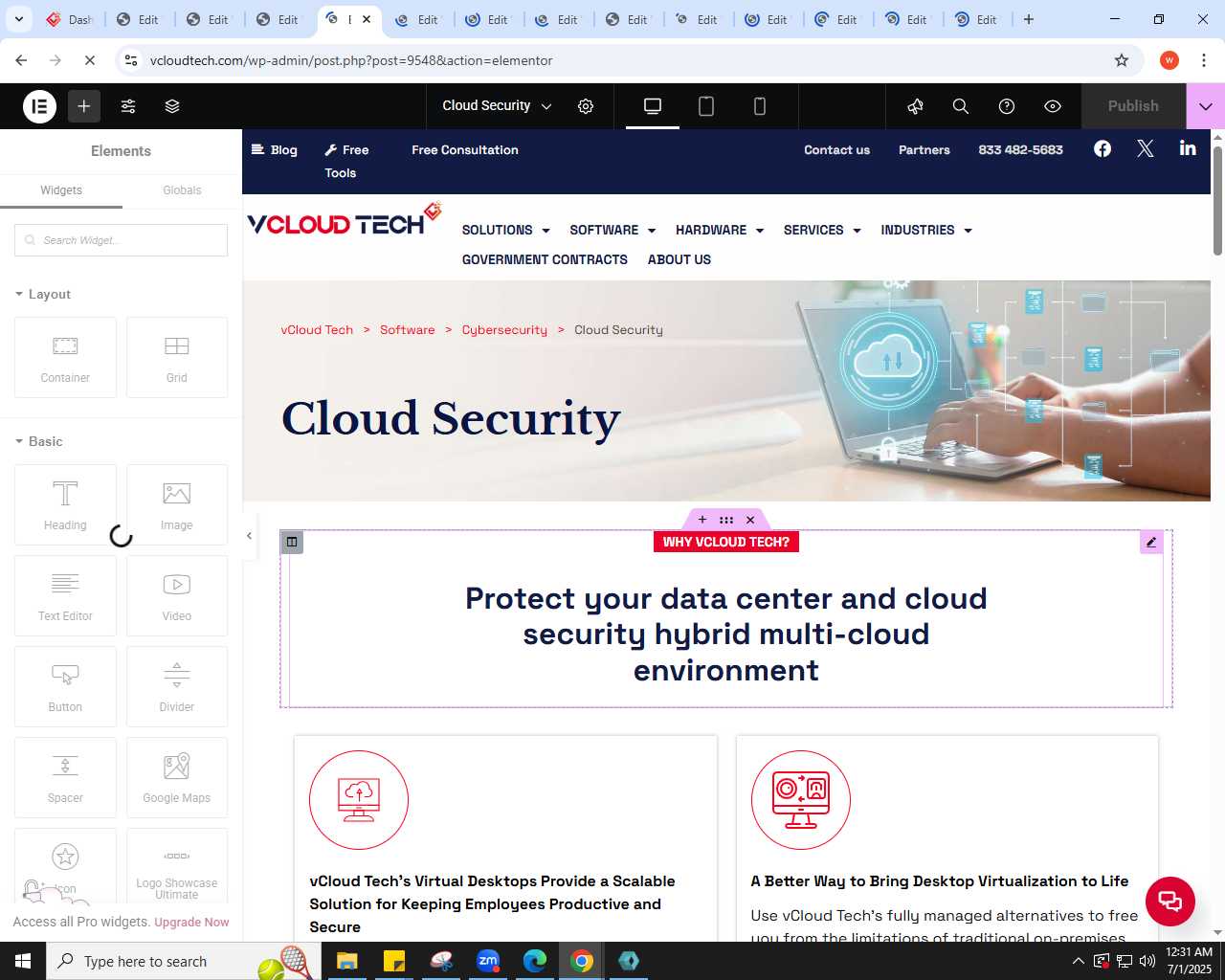Click the section drag handle dots
Image resolution: width=1225 pixels, height=980 pixels.
(726, 520)
